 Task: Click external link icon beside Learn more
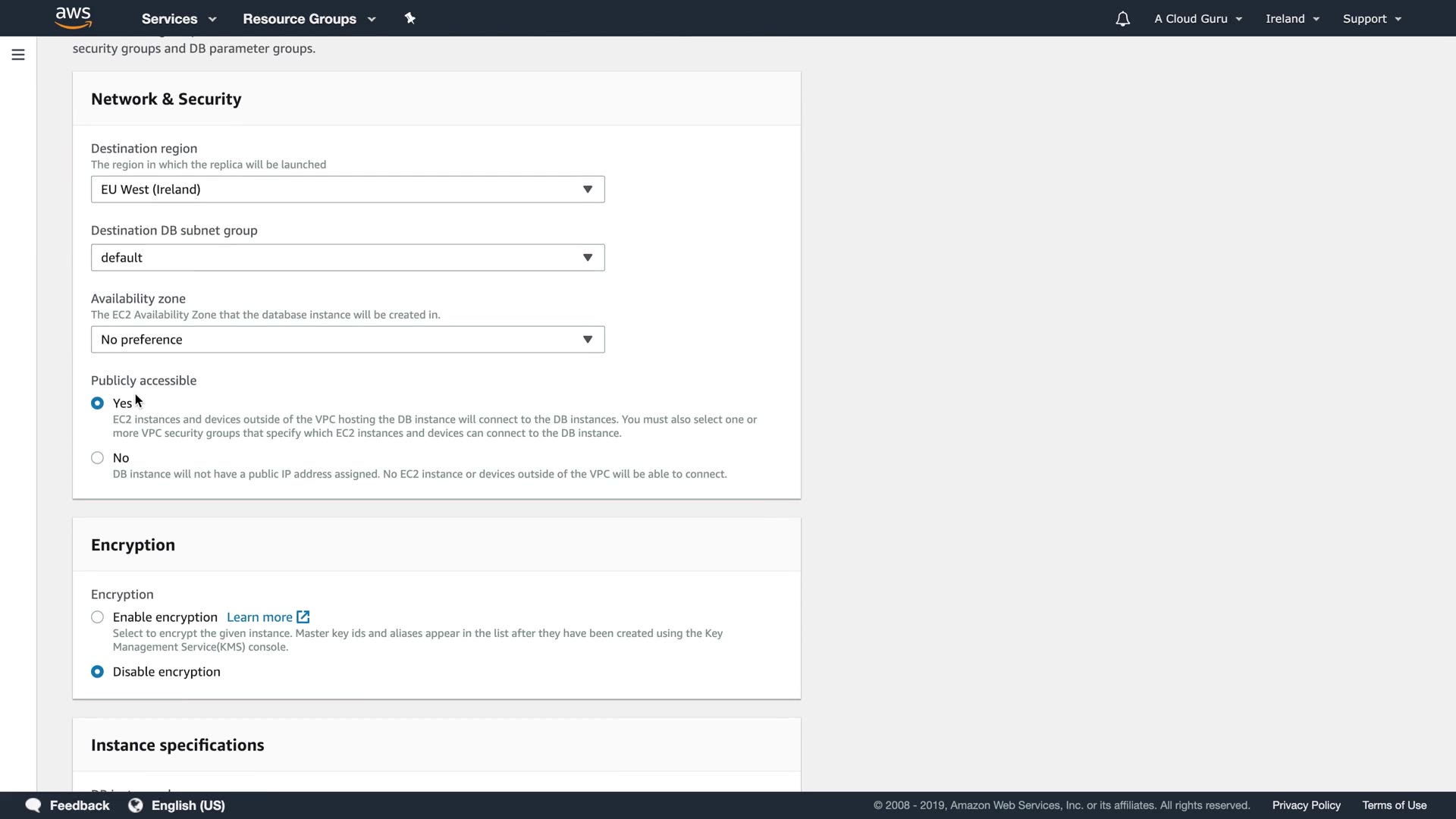303,617
